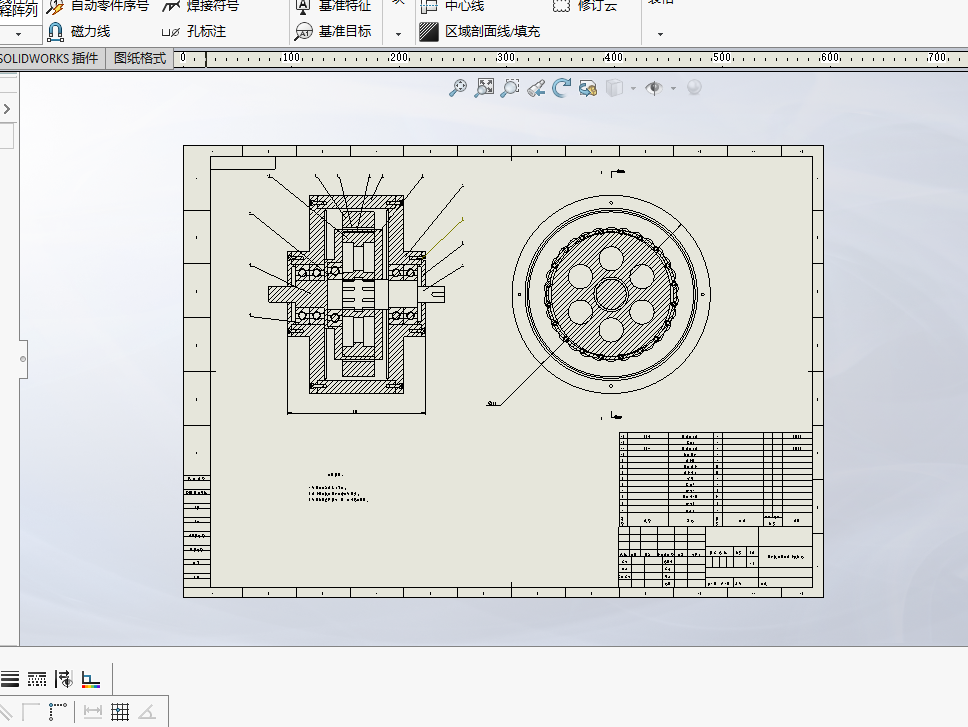Toggle the Hide/Show Items eye icon
The height and width of the screenshot is (727, 968).
point(654,88)
